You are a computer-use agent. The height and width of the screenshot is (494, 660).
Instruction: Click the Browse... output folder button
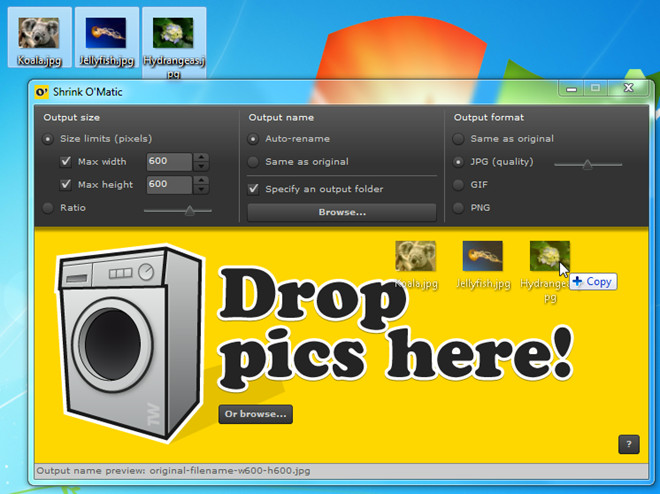coord(342,212)
